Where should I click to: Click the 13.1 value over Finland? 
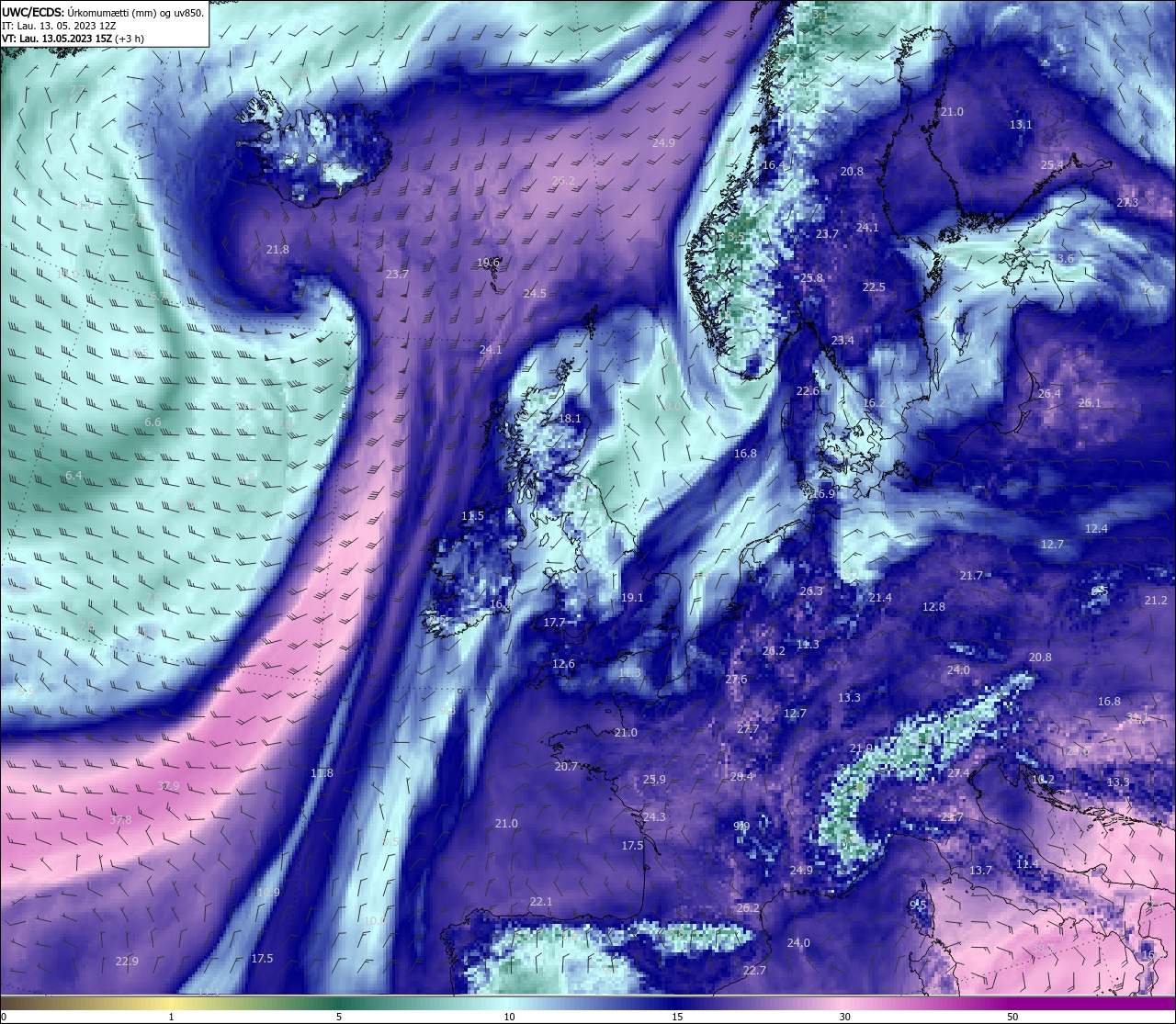[1021, 125]
